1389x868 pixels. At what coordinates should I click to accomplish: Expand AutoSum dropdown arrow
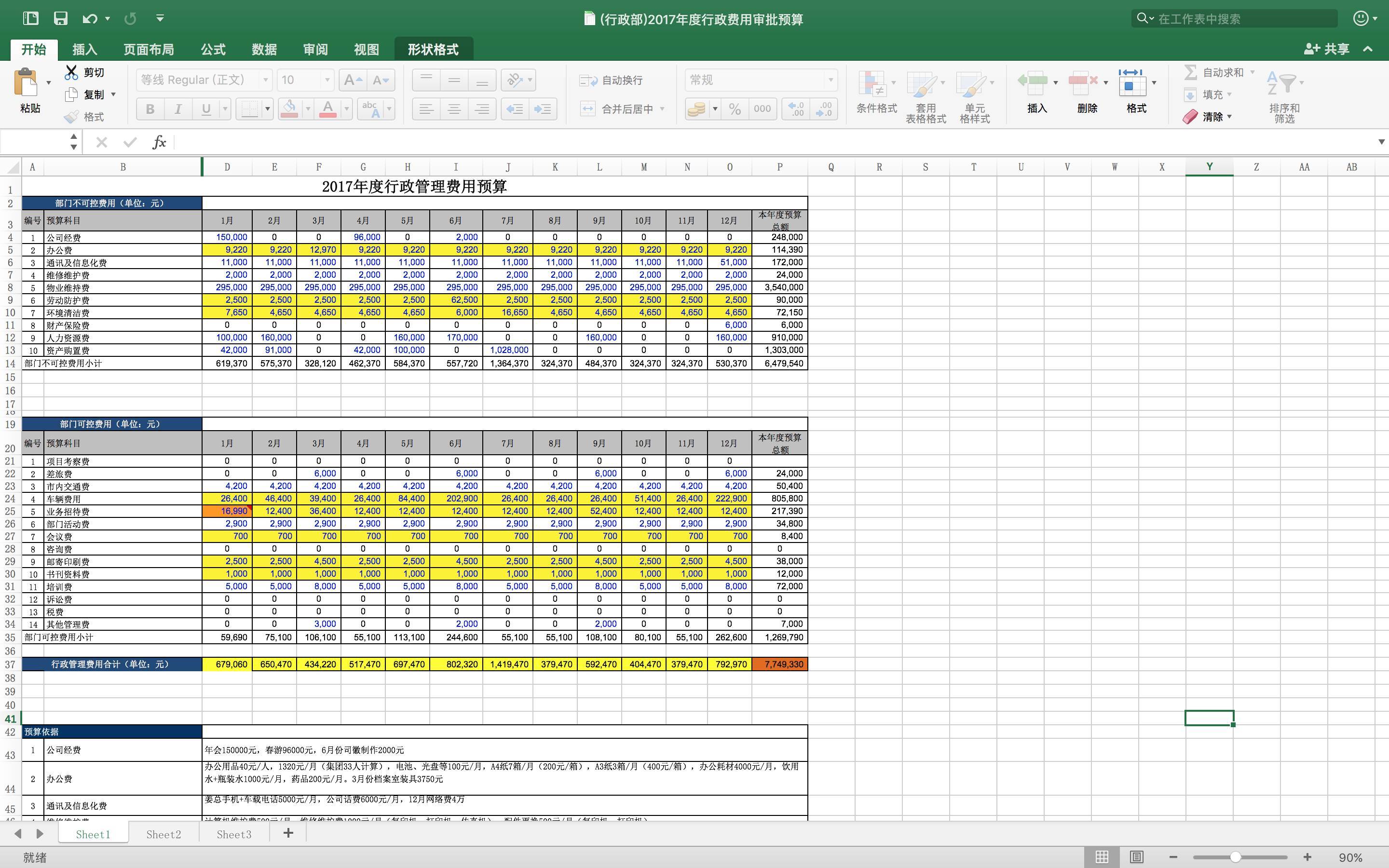[1252, 72]
